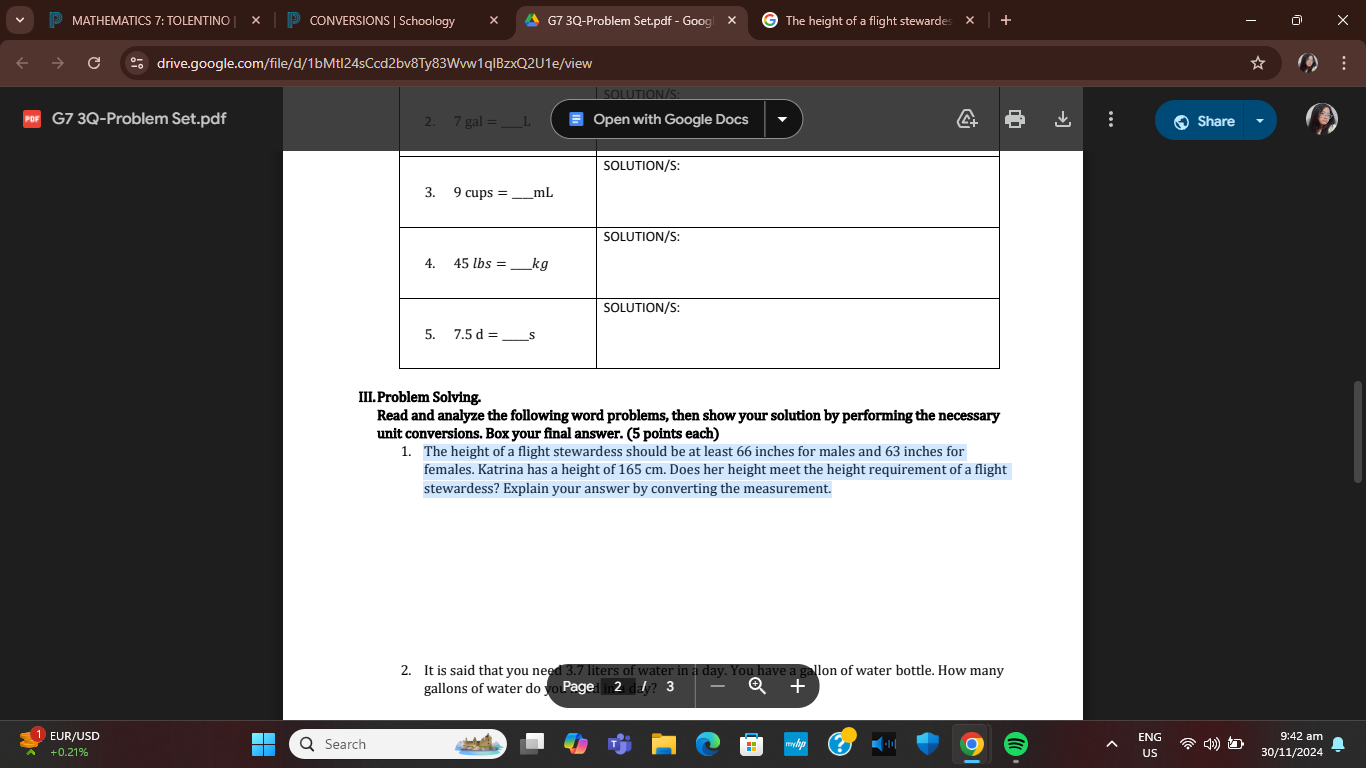Launch Microsoft Edge from taskbar

click(x=708, y=744)
